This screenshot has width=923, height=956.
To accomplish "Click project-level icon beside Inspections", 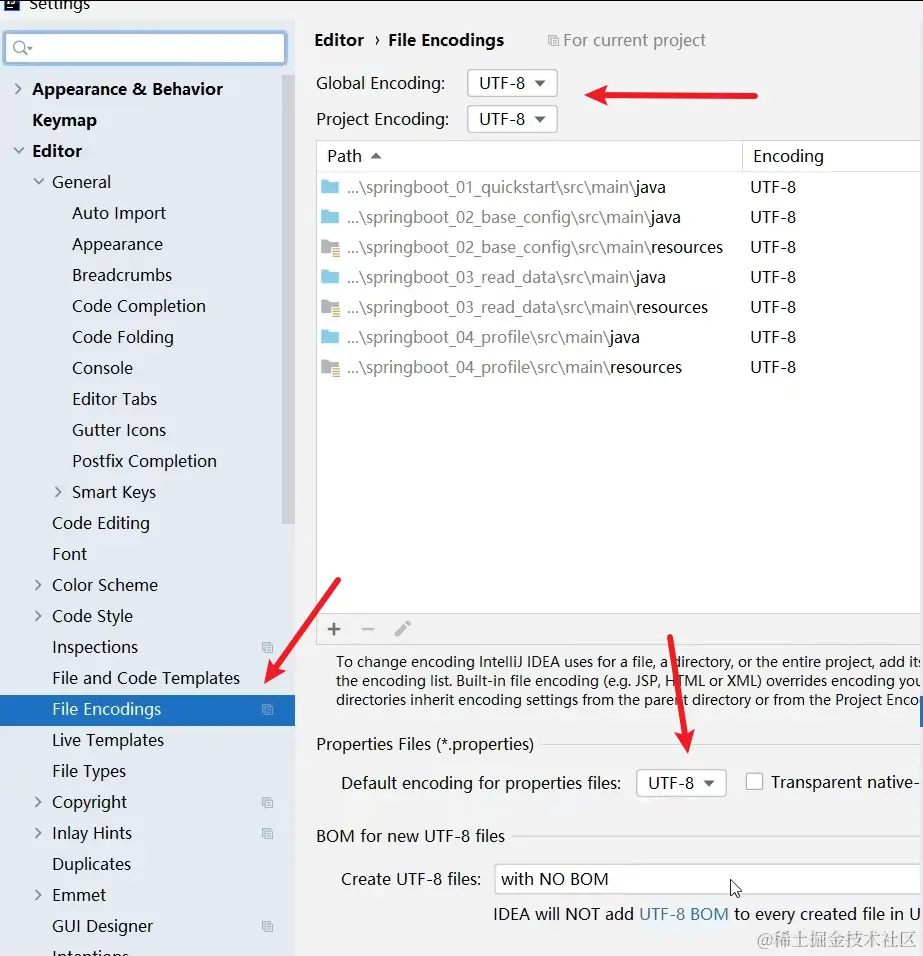I will tap(267, 647).
